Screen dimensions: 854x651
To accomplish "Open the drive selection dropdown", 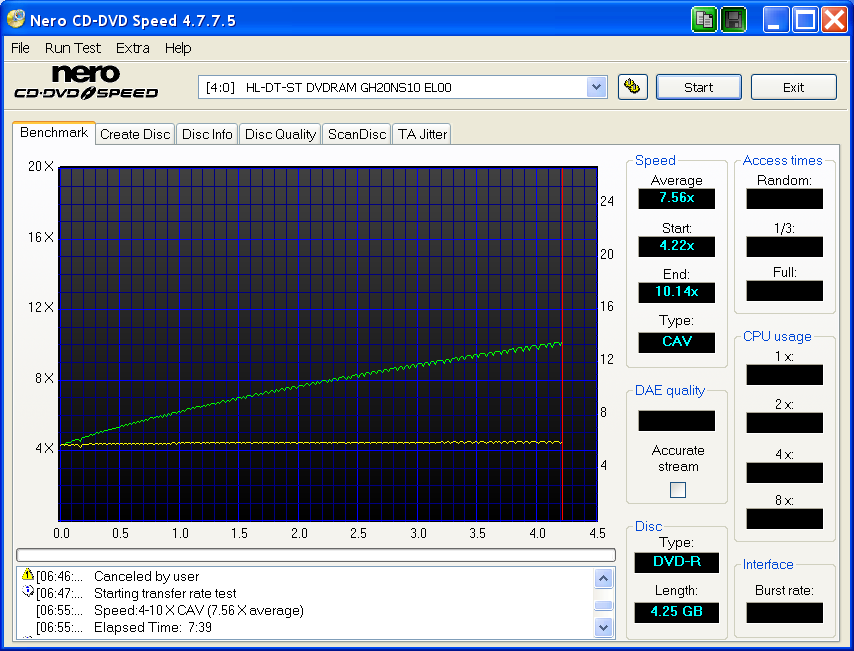I will point(597,87).
